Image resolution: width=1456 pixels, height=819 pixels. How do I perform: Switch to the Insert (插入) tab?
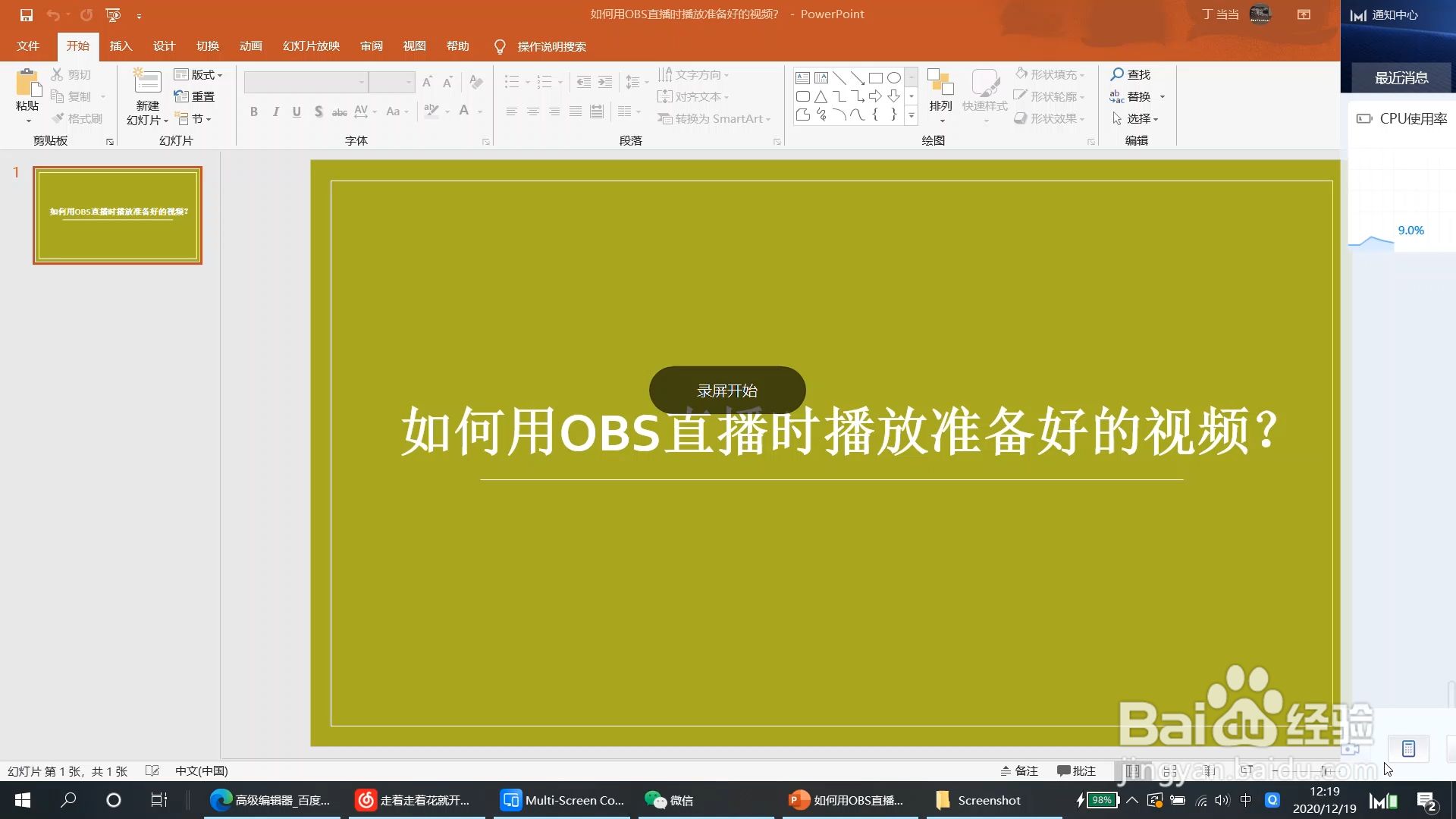coord(121,46)
